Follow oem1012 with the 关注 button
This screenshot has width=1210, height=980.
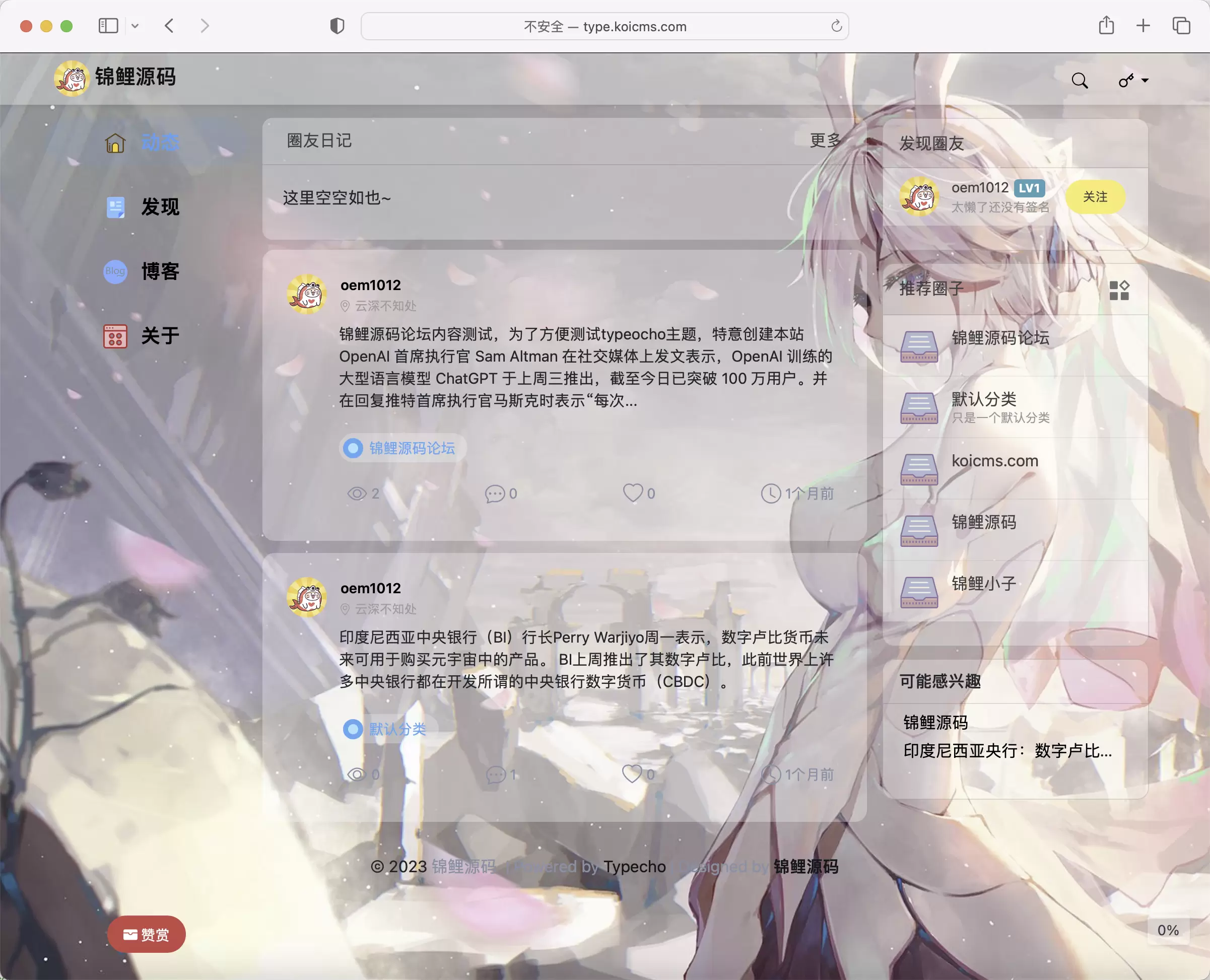tap(1095, 196)
